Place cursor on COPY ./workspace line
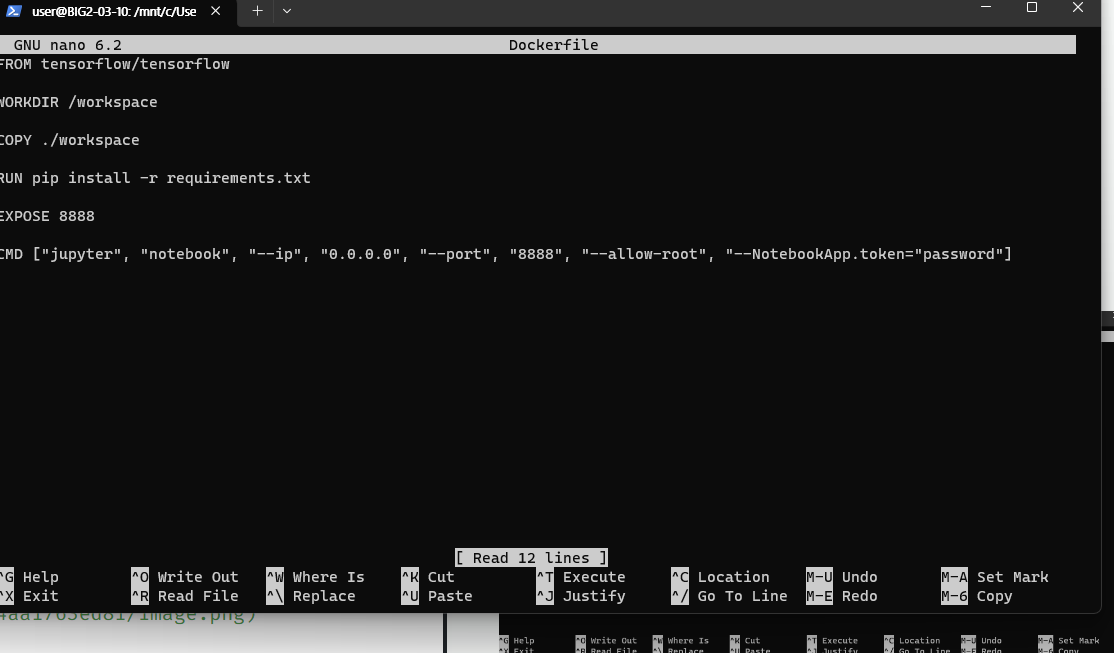Screen dimensions: 1114x653 70,140
